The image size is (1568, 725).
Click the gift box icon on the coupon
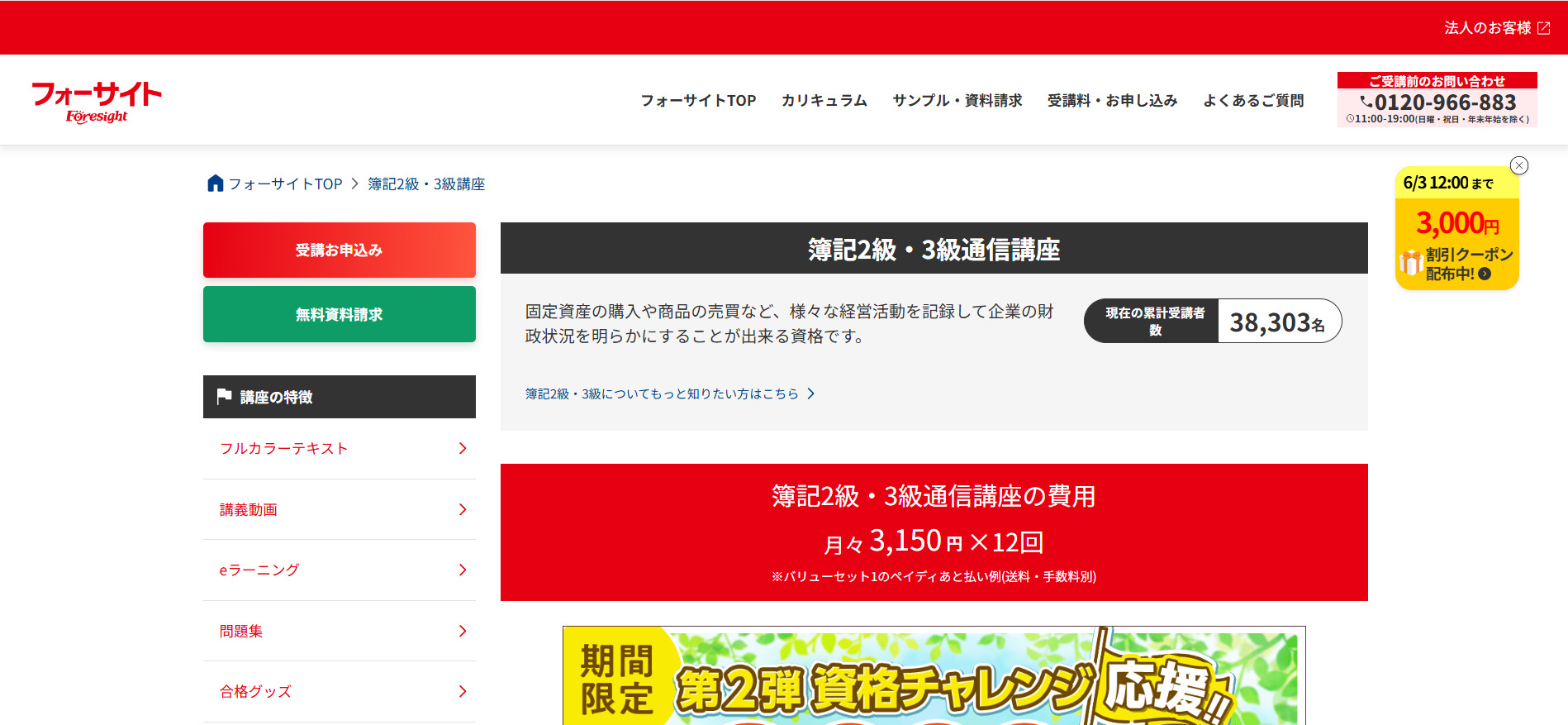[x=1410, y=263]
